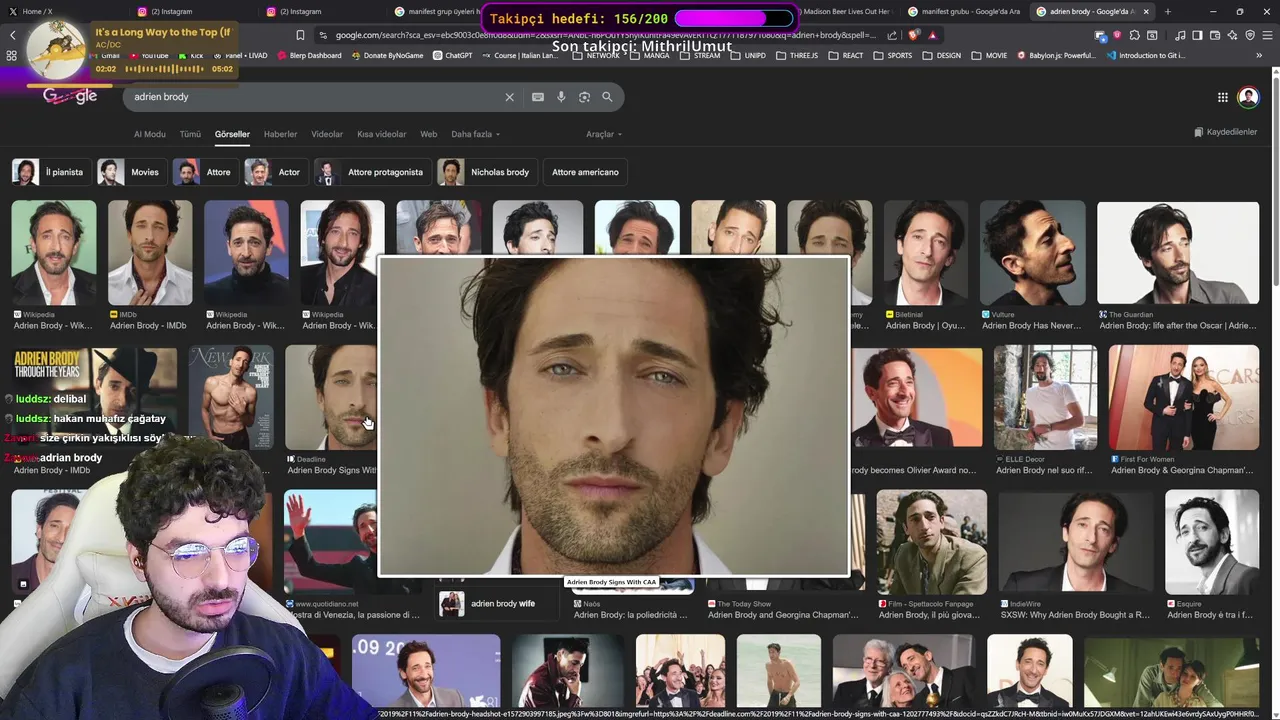1280x720 pixels.
Task: Expand the Araçlar tools dropdown
Action: 604,134
